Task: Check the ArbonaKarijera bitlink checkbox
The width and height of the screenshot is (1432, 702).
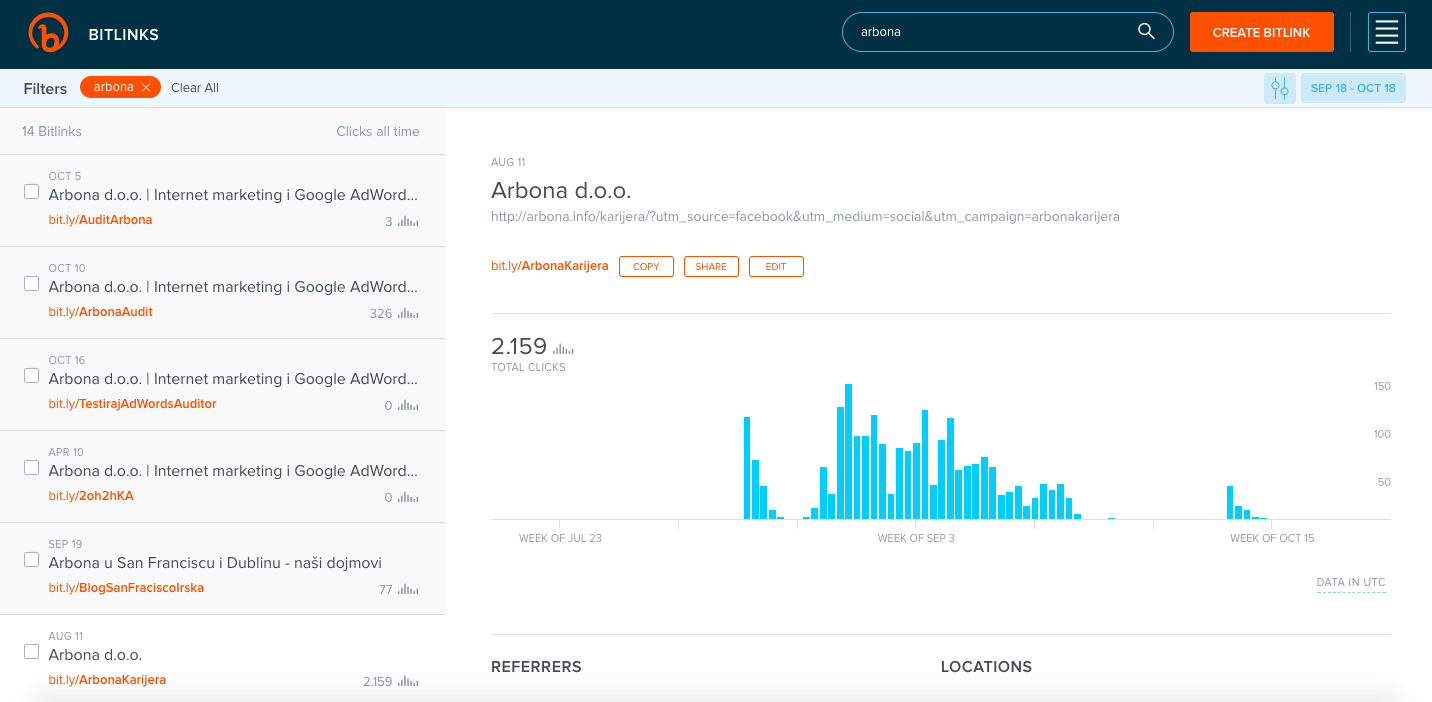Action: click(31, 652)
